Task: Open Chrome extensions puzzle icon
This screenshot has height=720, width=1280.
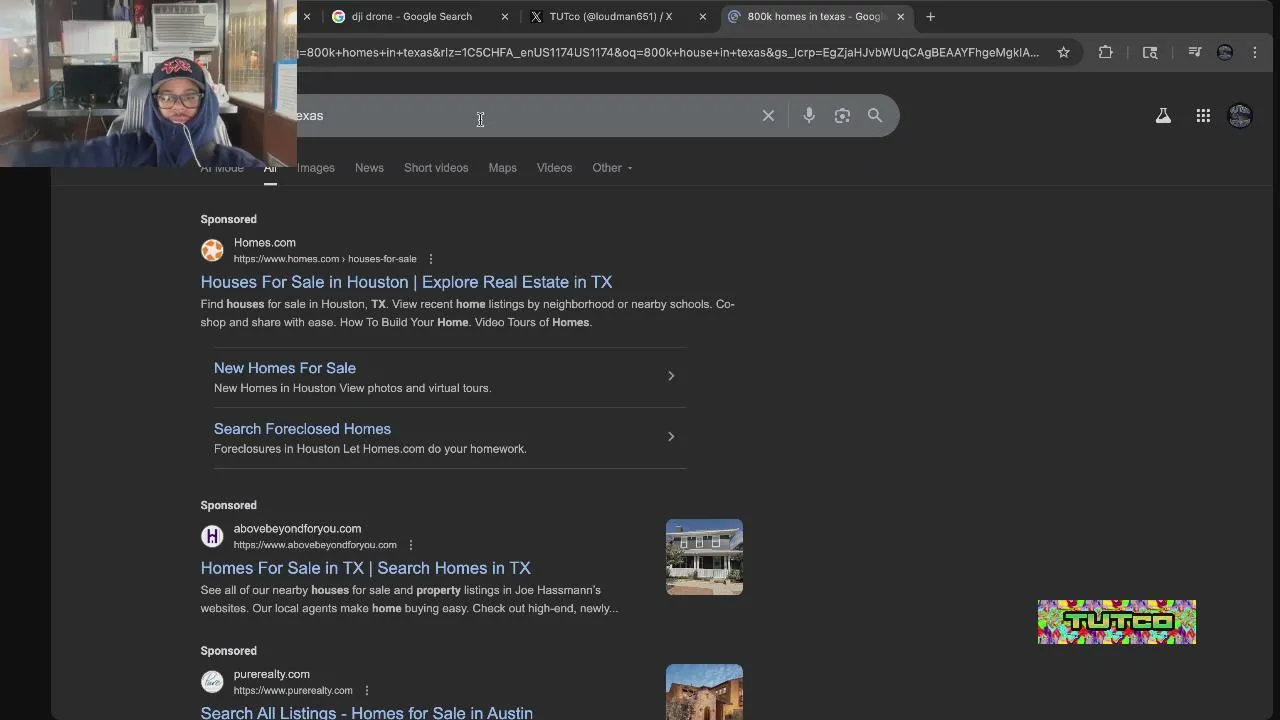Action: click(x=1105, y=52)
